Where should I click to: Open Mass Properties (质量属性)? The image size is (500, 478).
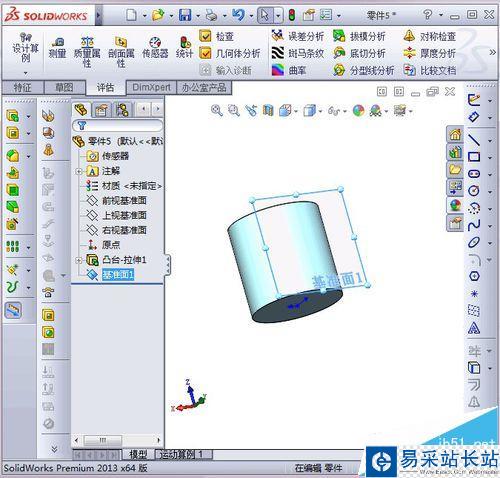click(x=87, y=52)
